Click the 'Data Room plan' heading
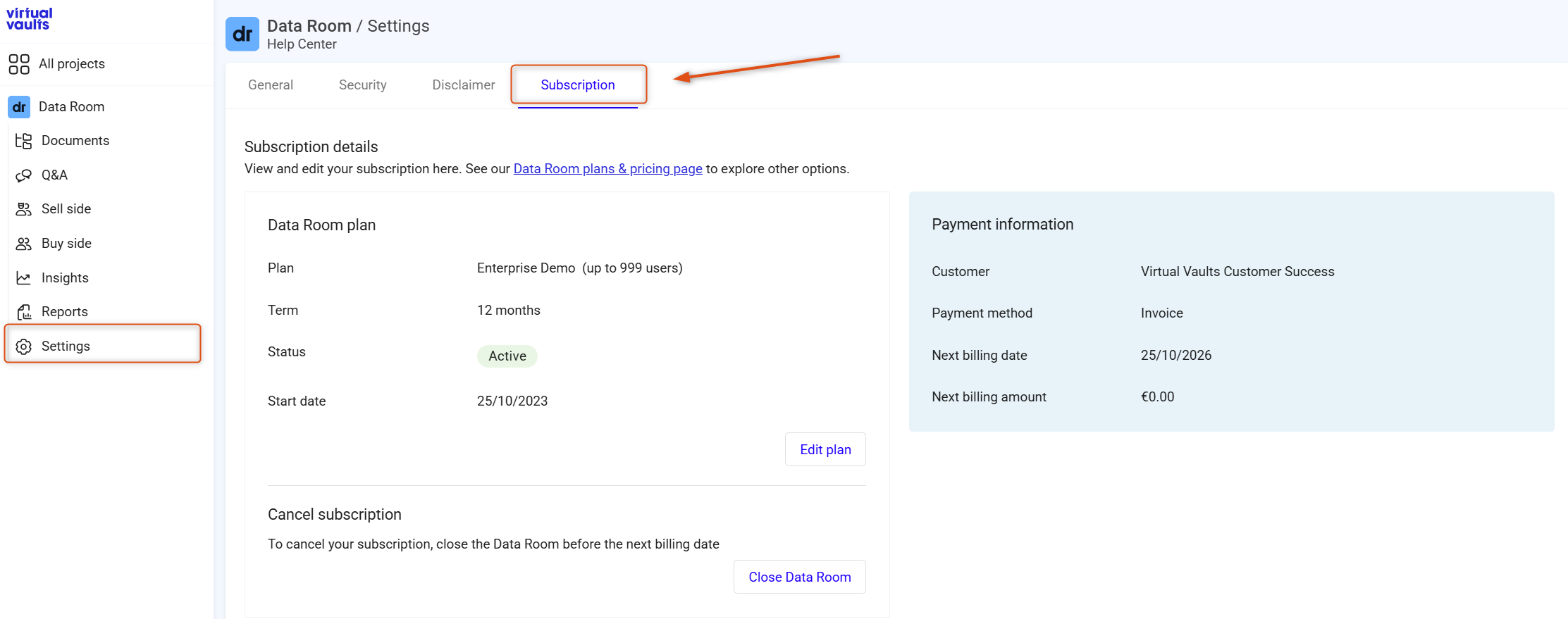1568x619 pixels. tap(322, 225)
